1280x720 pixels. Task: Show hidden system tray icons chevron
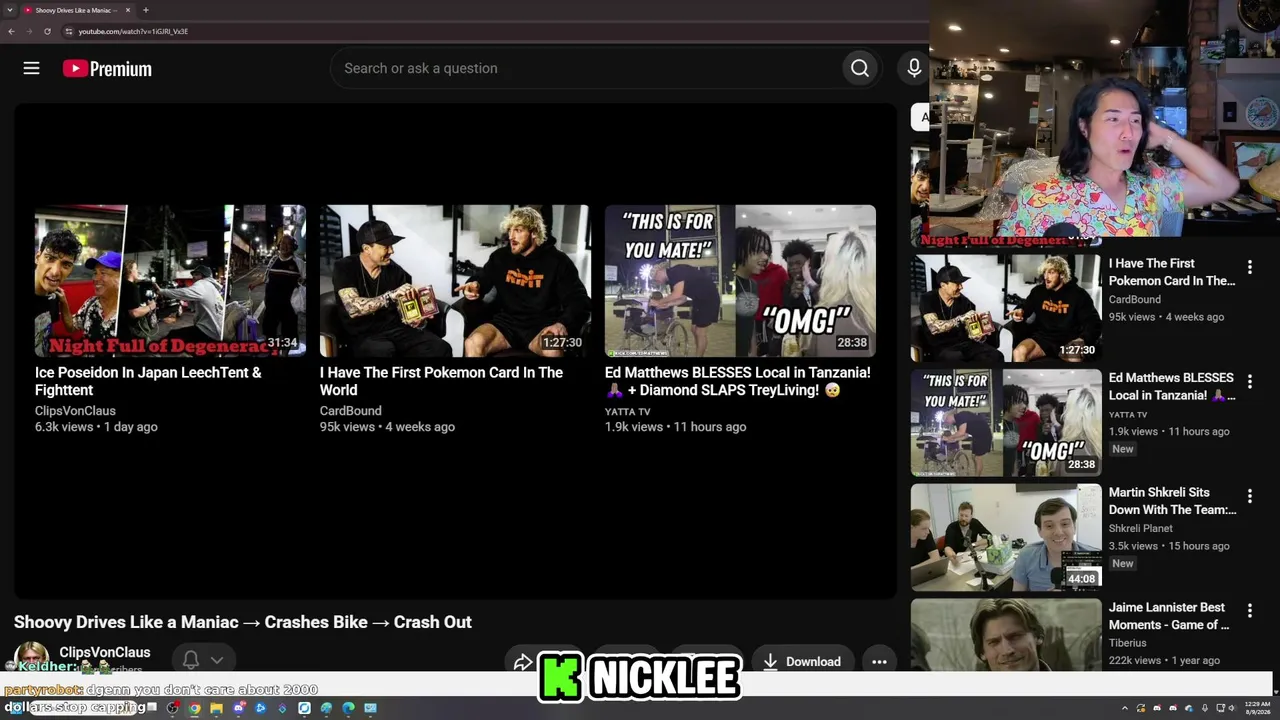tap(1125, 708)
